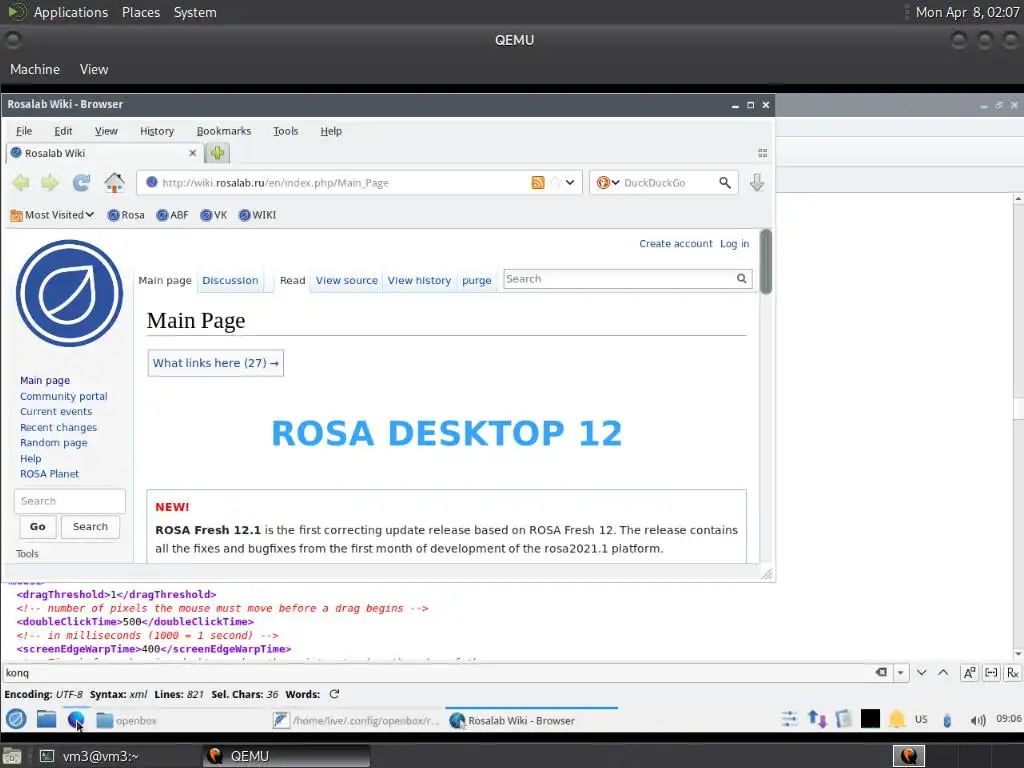Open the find history dropdown arrow
Viewport: 1024px width, 768px height.
[x=901, y=673]
